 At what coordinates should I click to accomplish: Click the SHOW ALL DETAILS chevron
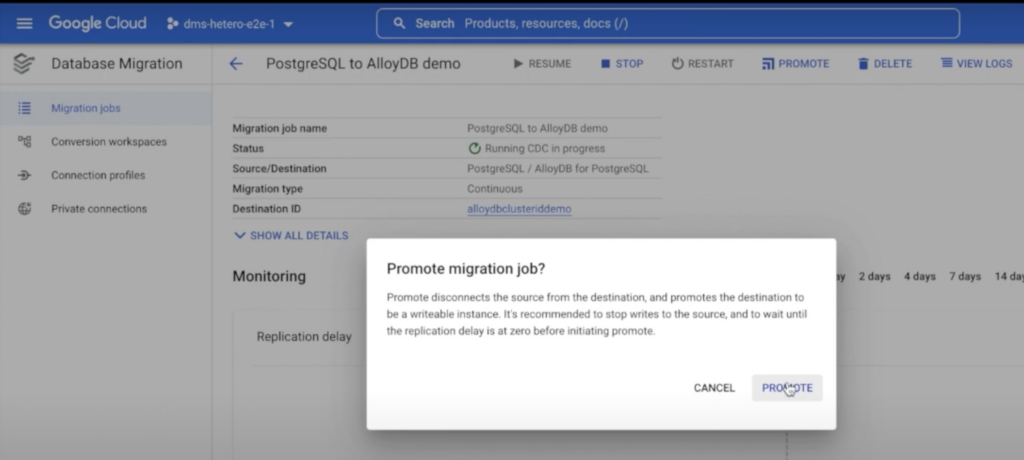click(x=240, y=235)
